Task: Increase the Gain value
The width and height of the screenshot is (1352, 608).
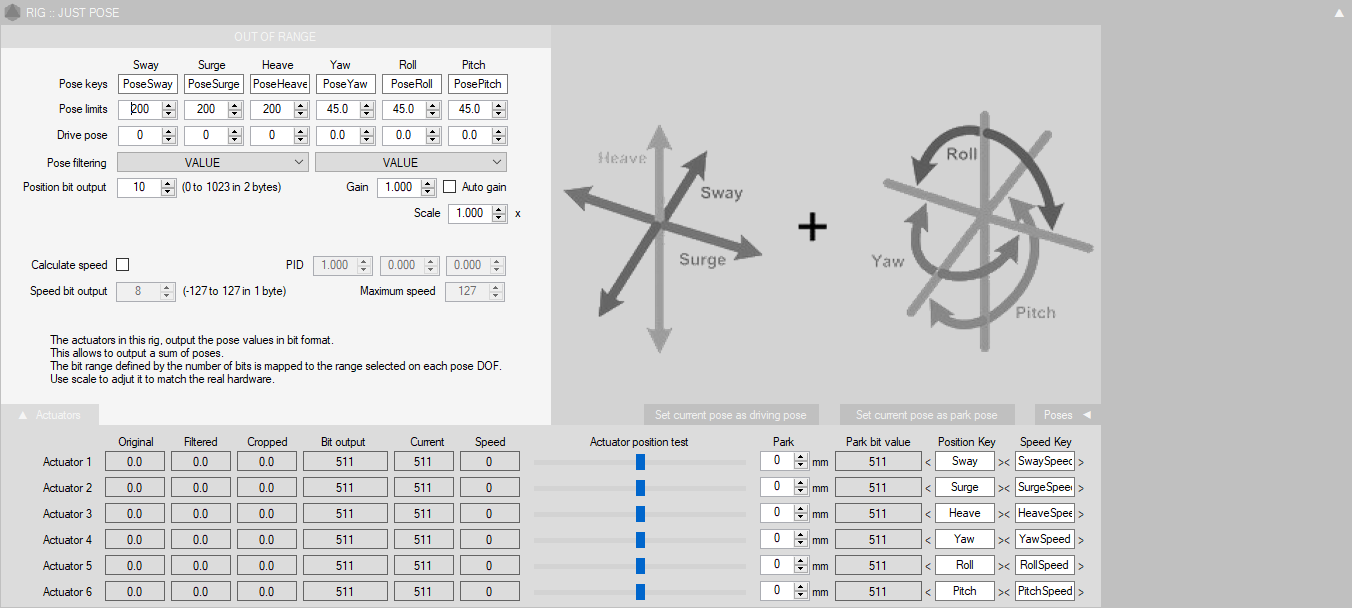Action: [x=428, y=183]
